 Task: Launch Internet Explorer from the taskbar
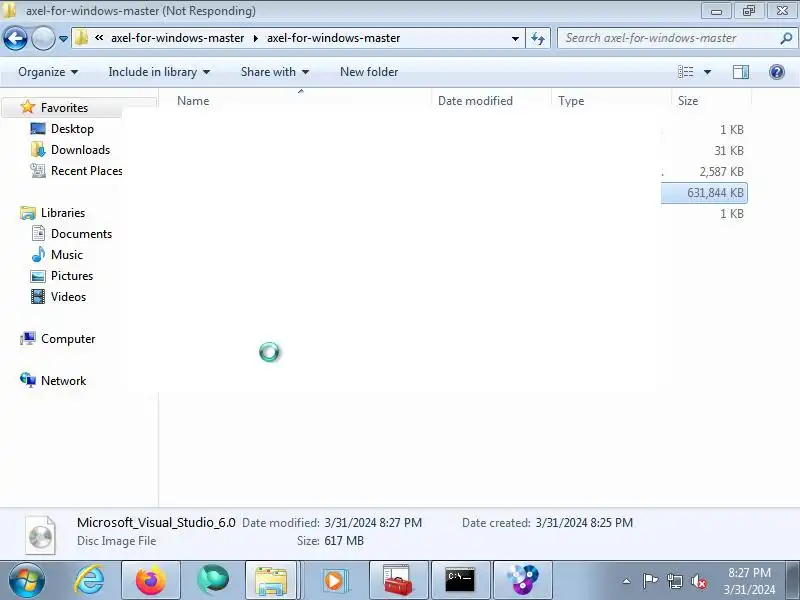click(89, 581)
